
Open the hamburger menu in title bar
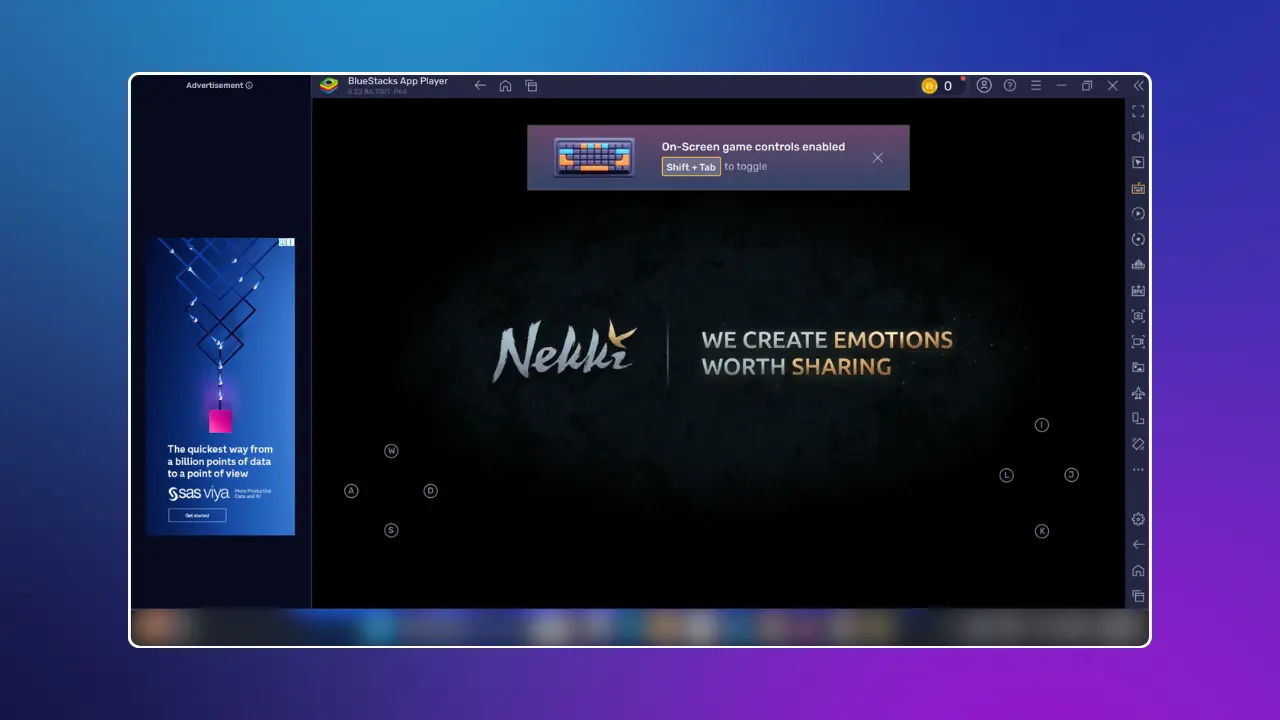tap(1036, 86)
